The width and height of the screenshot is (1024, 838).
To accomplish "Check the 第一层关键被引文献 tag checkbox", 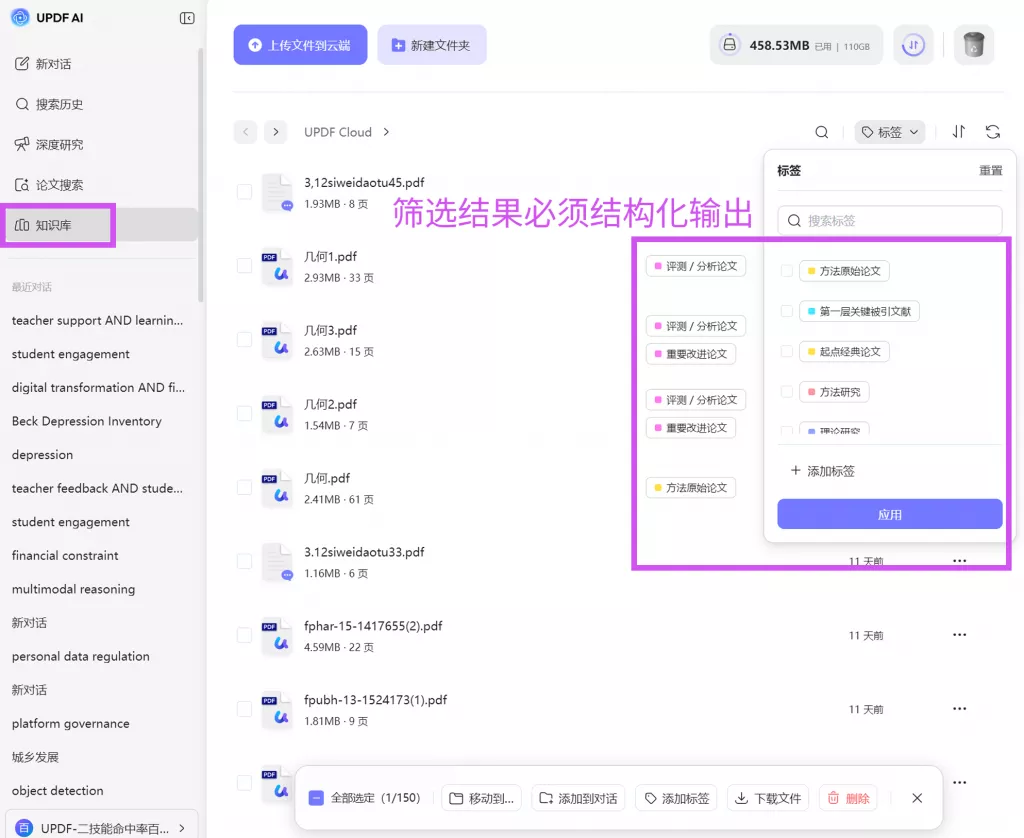I will [x=787, y=311].
